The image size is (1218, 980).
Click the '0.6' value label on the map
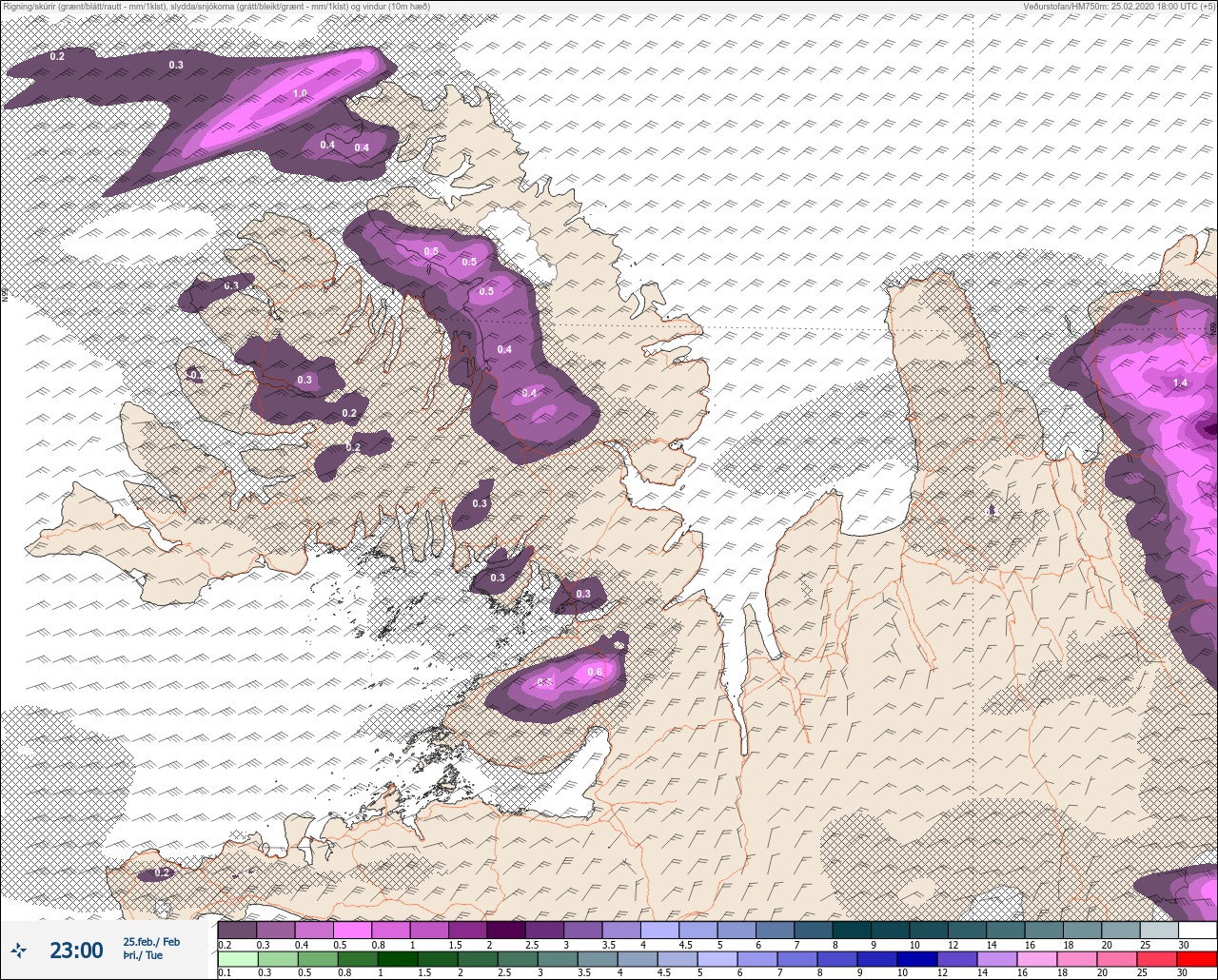[x=595, y=672]
